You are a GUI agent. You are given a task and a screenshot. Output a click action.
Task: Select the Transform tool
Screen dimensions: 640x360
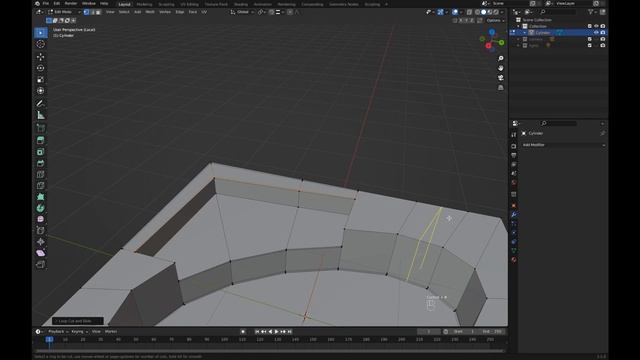point(40,91)
